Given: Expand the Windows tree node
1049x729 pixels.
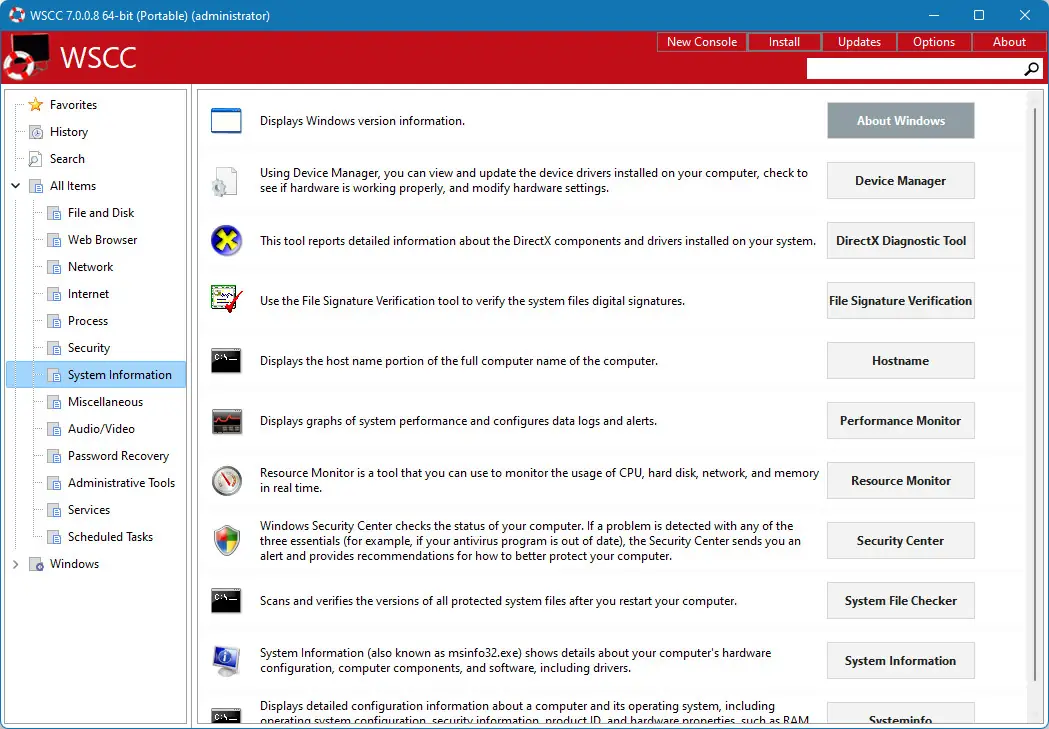Looking at the screenshot, I should click(15, 564).
